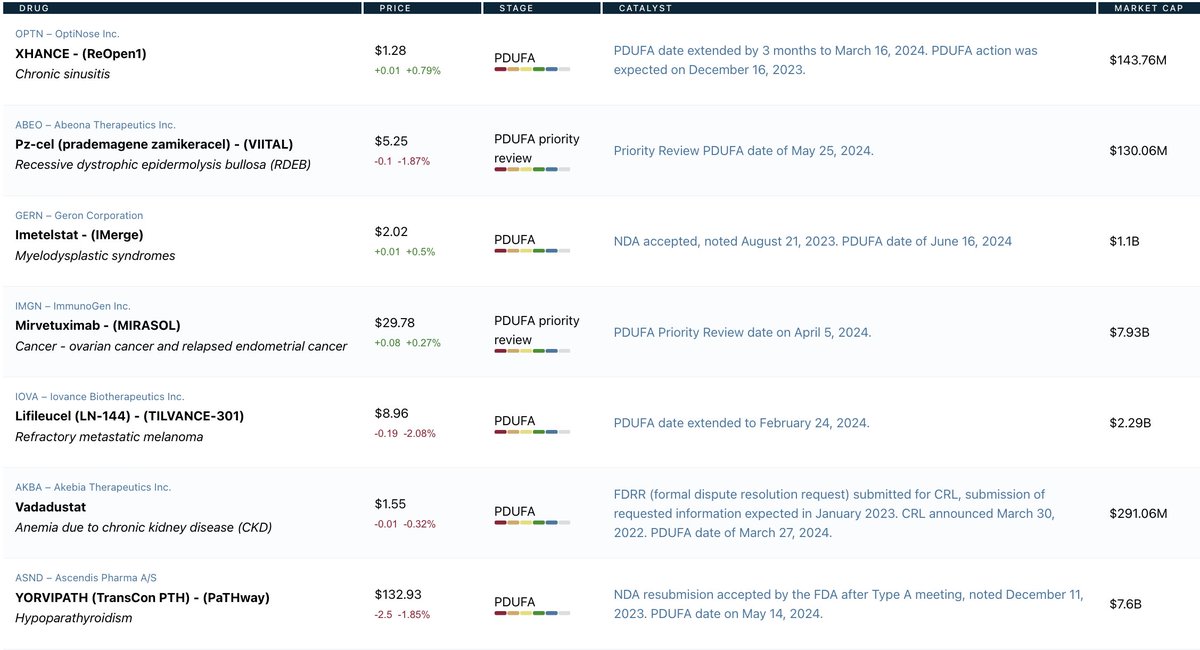This screenshot has height=650, width=1200.
Task: Select YORVIPATH (TransCon PTH) - (PaTHway) drug name
Action: [142, 598]
